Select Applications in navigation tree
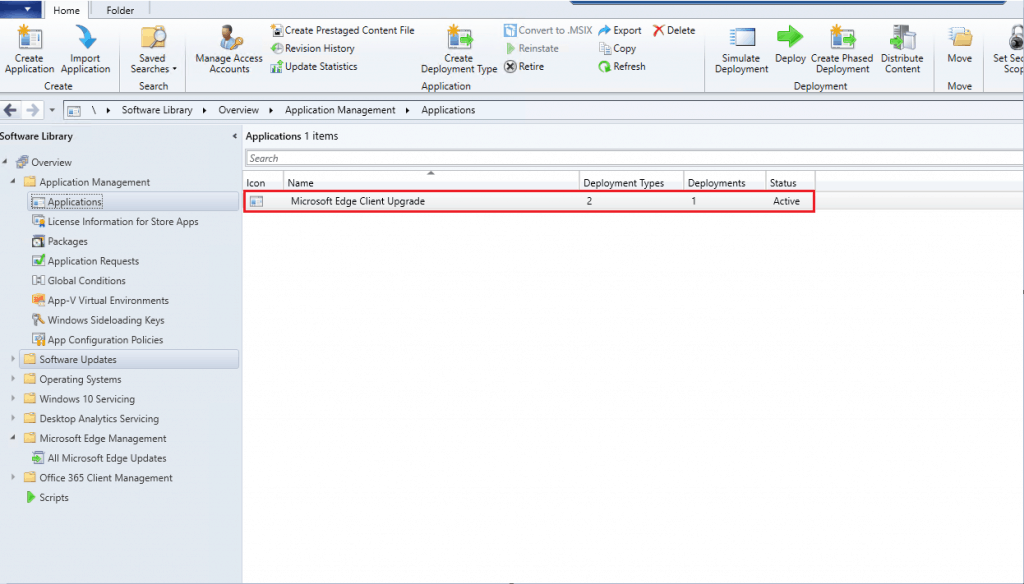1024x584 pixels. (74, 202)
